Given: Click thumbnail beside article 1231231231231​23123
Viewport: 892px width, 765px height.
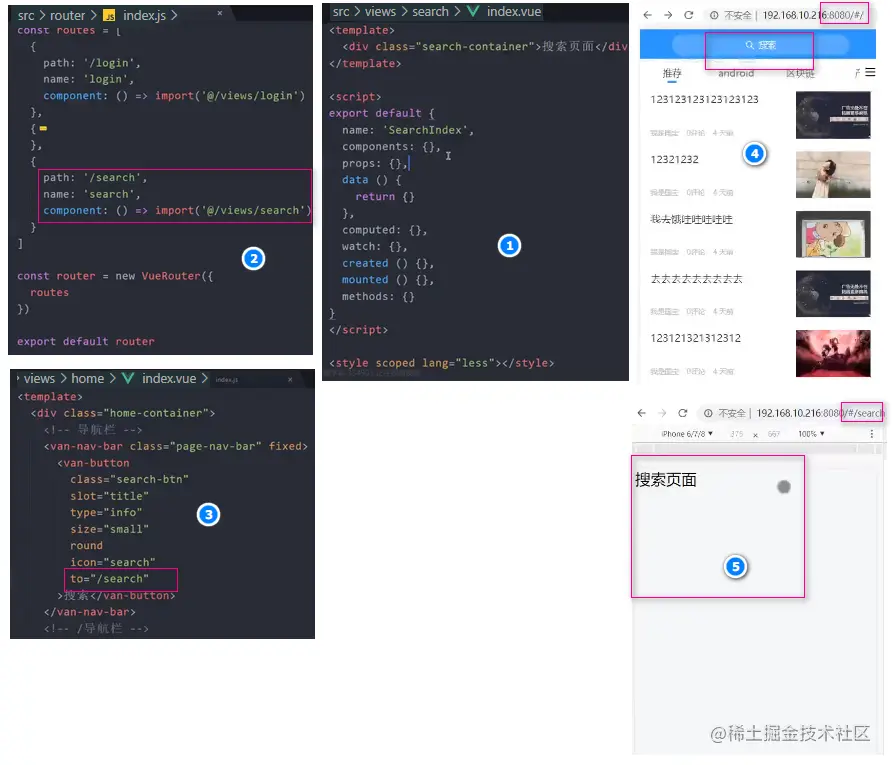Looking at the screenshot, I should coord(833,115).
